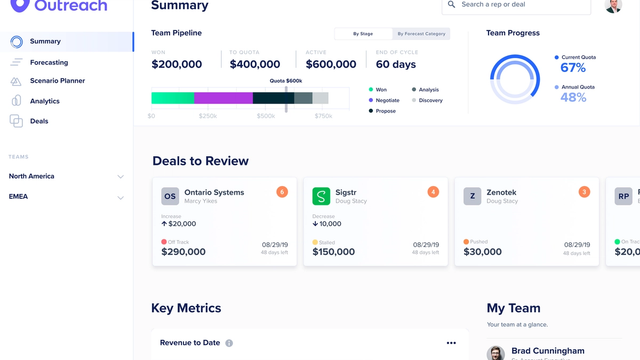
Task: Expand the EMEA team list
Action: click(66, 197)
